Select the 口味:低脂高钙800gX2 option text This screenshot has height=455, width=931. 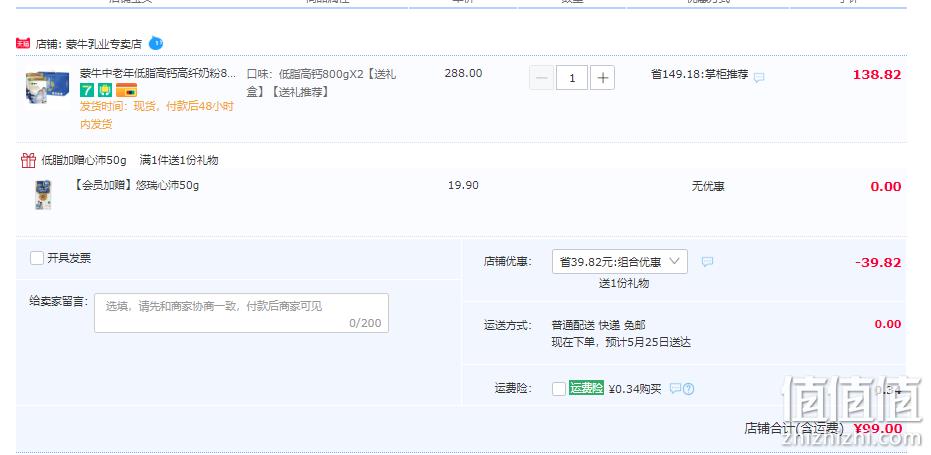(x=321, y=83)
